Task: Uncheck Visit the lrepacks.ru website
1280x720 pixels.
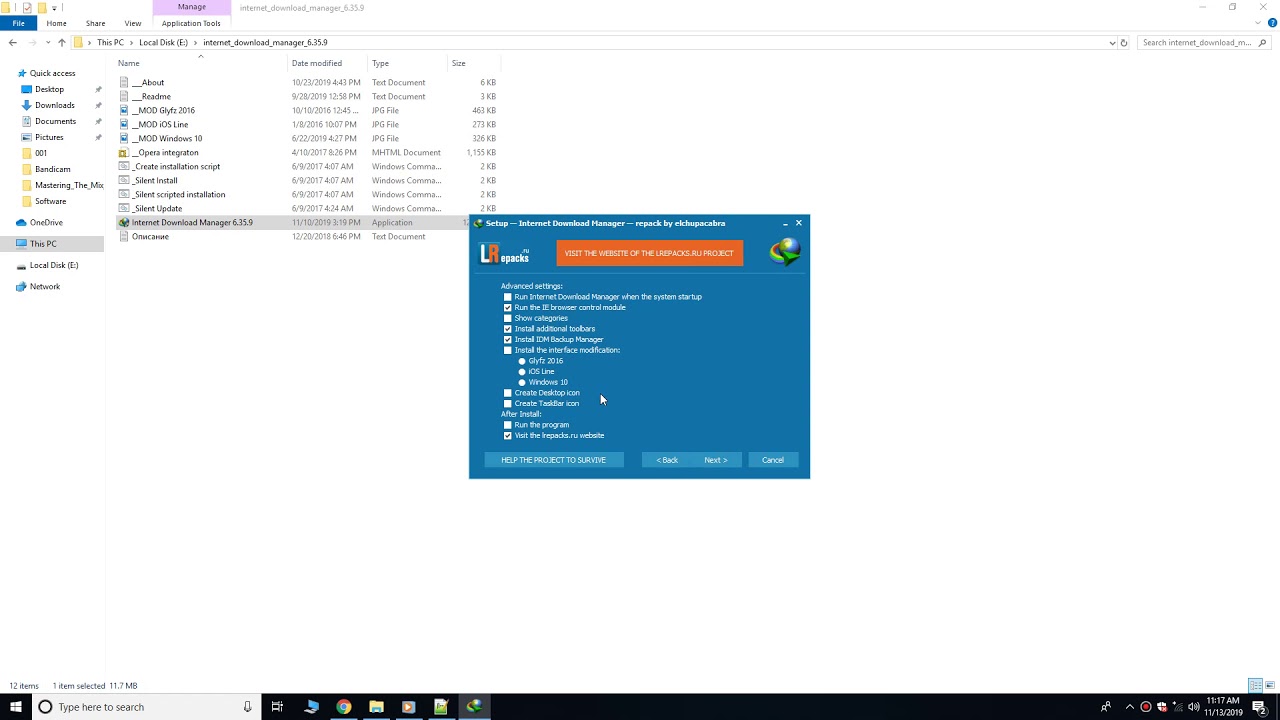Action: click(x=508, y=436)
